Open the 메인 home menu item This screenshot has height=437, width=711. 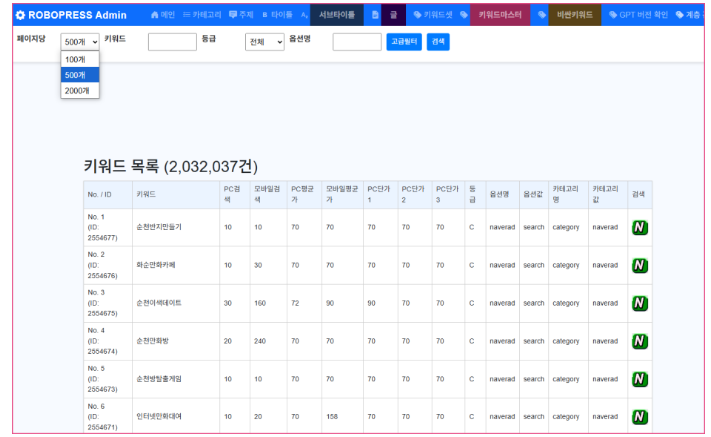[163, 15]
